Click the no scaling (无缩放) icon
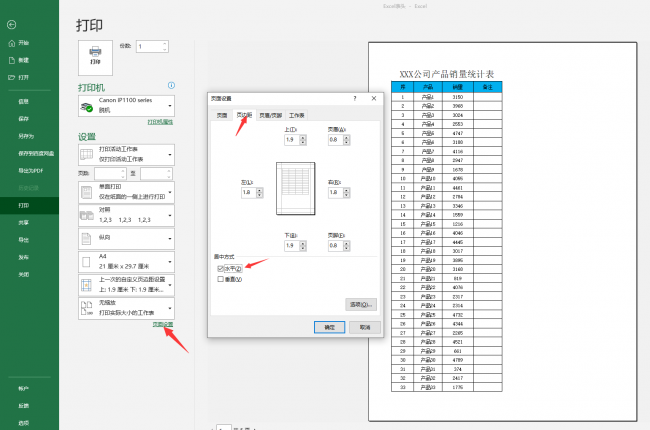The height and width of the screenshot is (430, 650). 87,308
